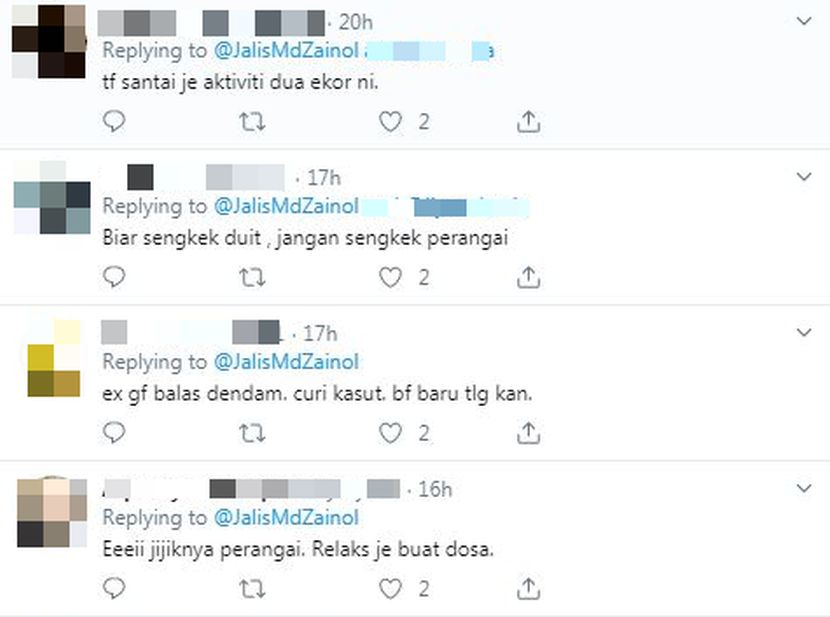Retweet the 'tf santai je aktiviti' tweet
Image resolution: width=830 pixels, height=617 pixels.
click(x=252, y=122)
